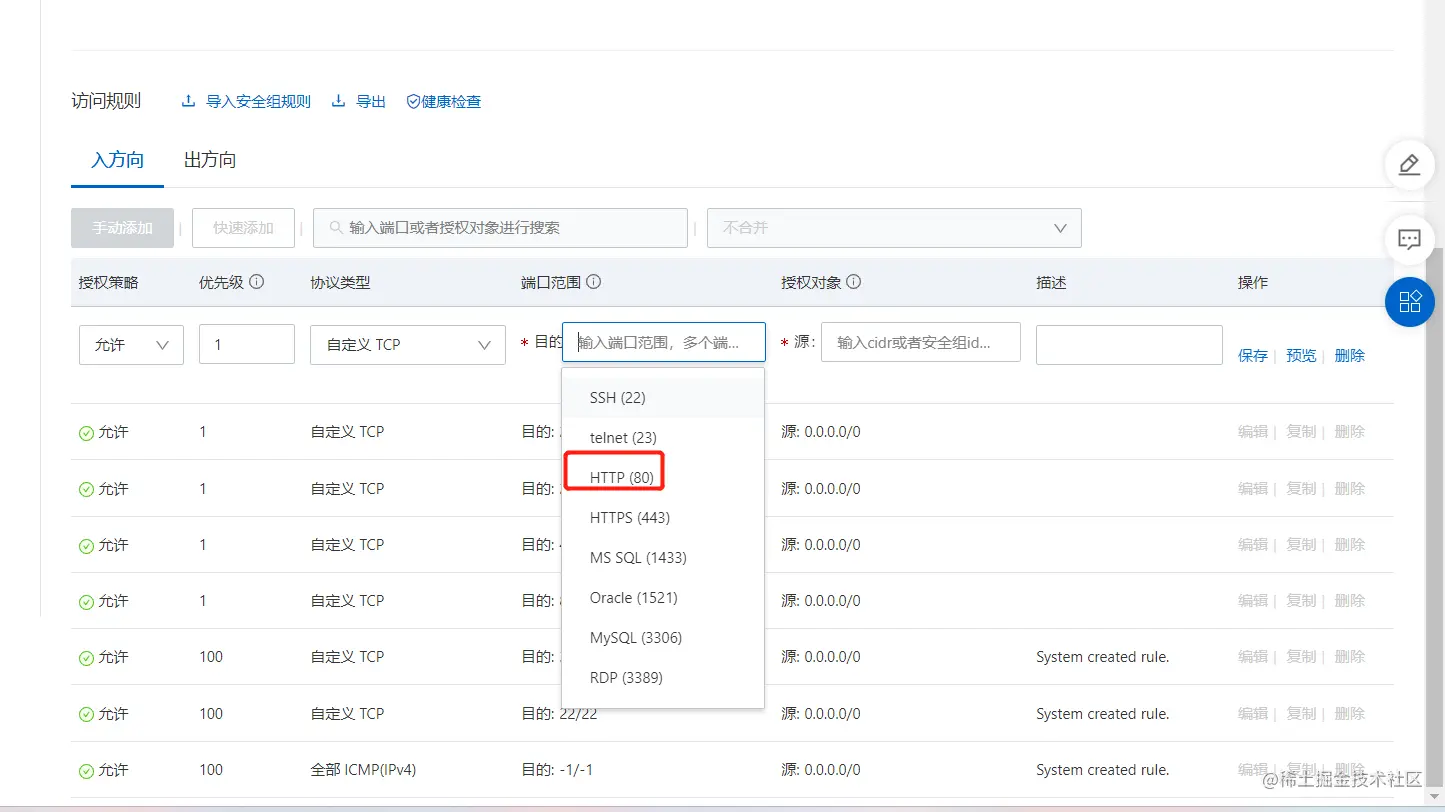Click the 协议类型 column header
The width and height of the screenshot is (1445, 812).
click(x=340, y=283)
